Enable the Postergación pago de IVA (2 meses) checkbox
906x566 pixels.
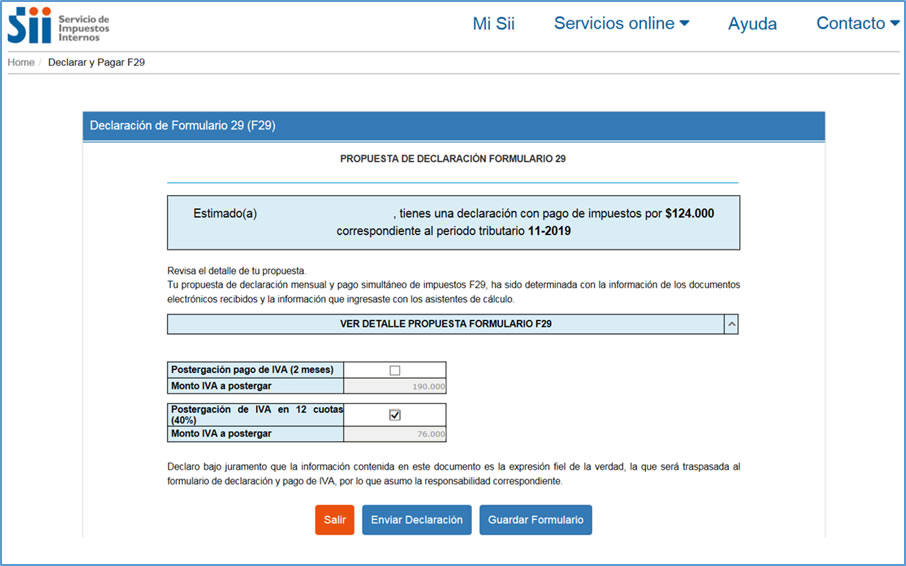coord(395,370)
